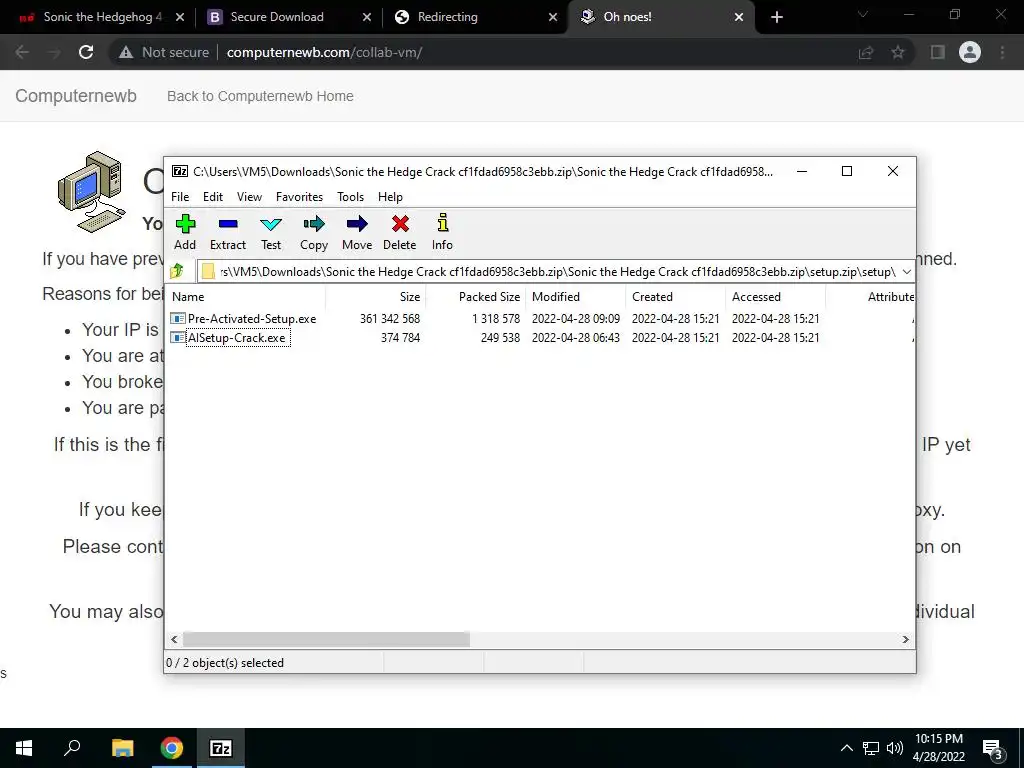Sort by Created column header

pos(676,296)
